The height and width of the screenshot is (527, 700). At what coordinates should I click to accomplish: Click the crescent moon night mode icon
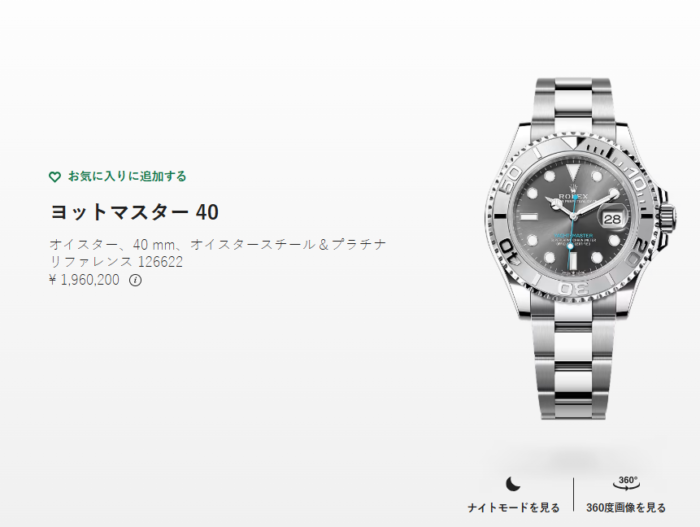point(513,484)
